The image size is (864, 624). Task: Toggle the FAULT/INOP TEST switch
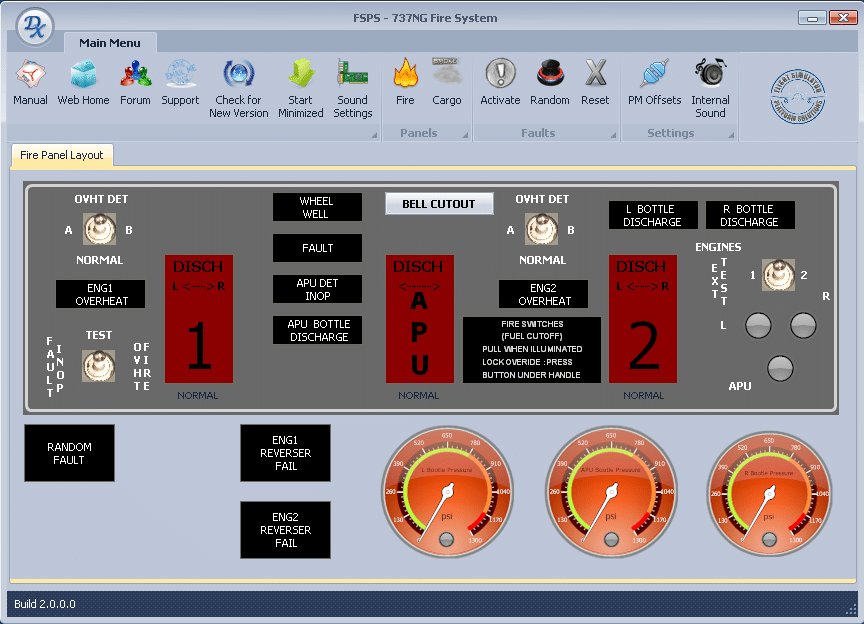[99, 365]
